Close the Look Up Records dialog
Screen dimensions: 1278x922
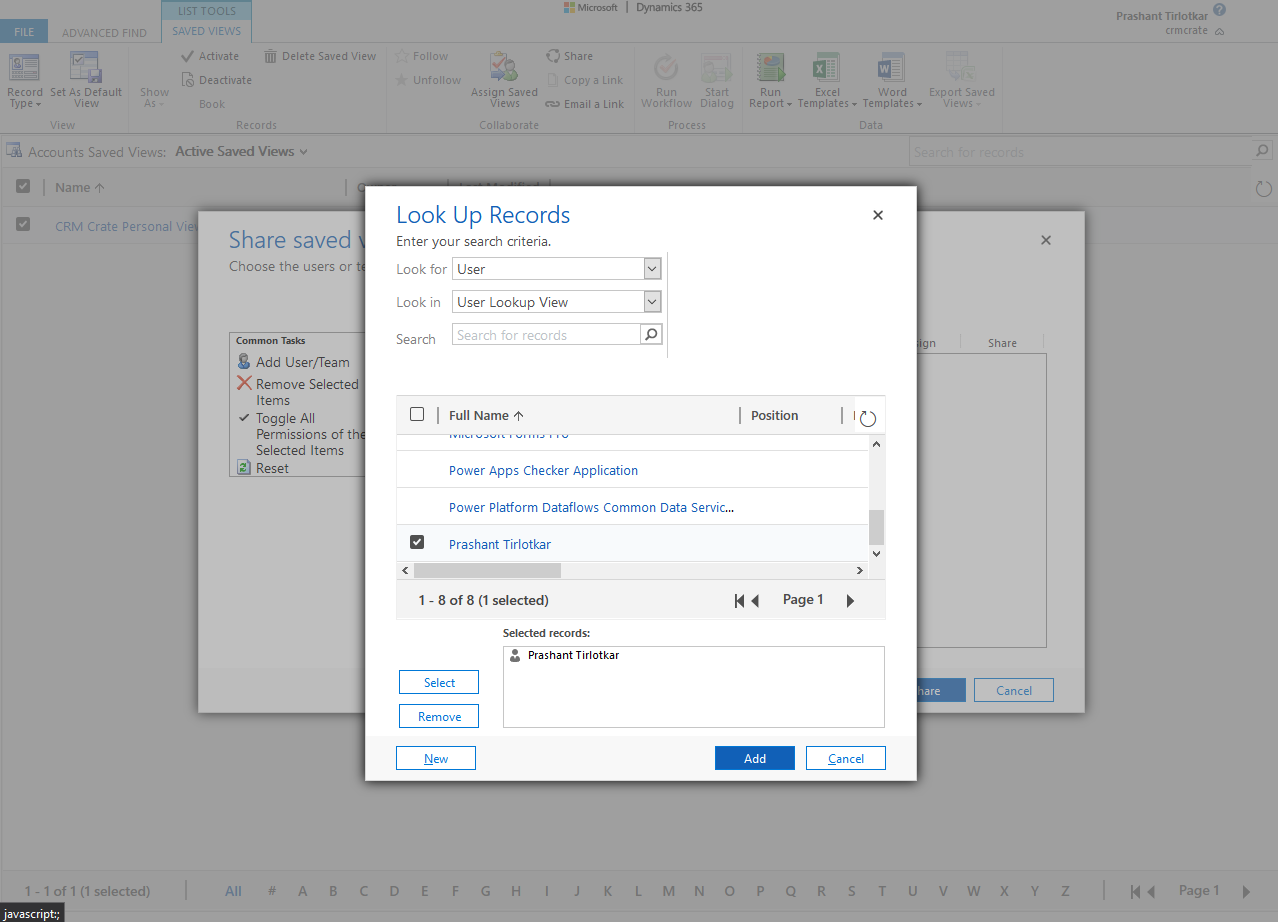pyautogui.click(x=878, y=215)
